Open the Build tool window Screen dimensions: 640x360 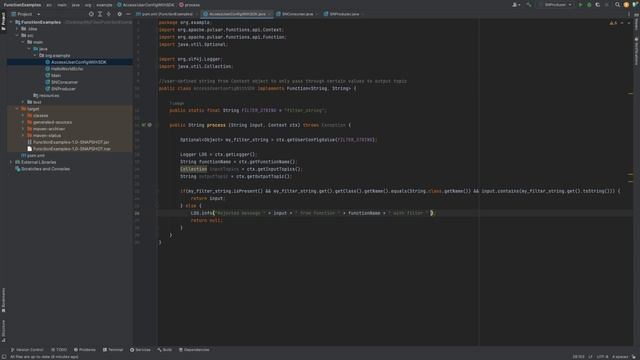click(165, 350)
